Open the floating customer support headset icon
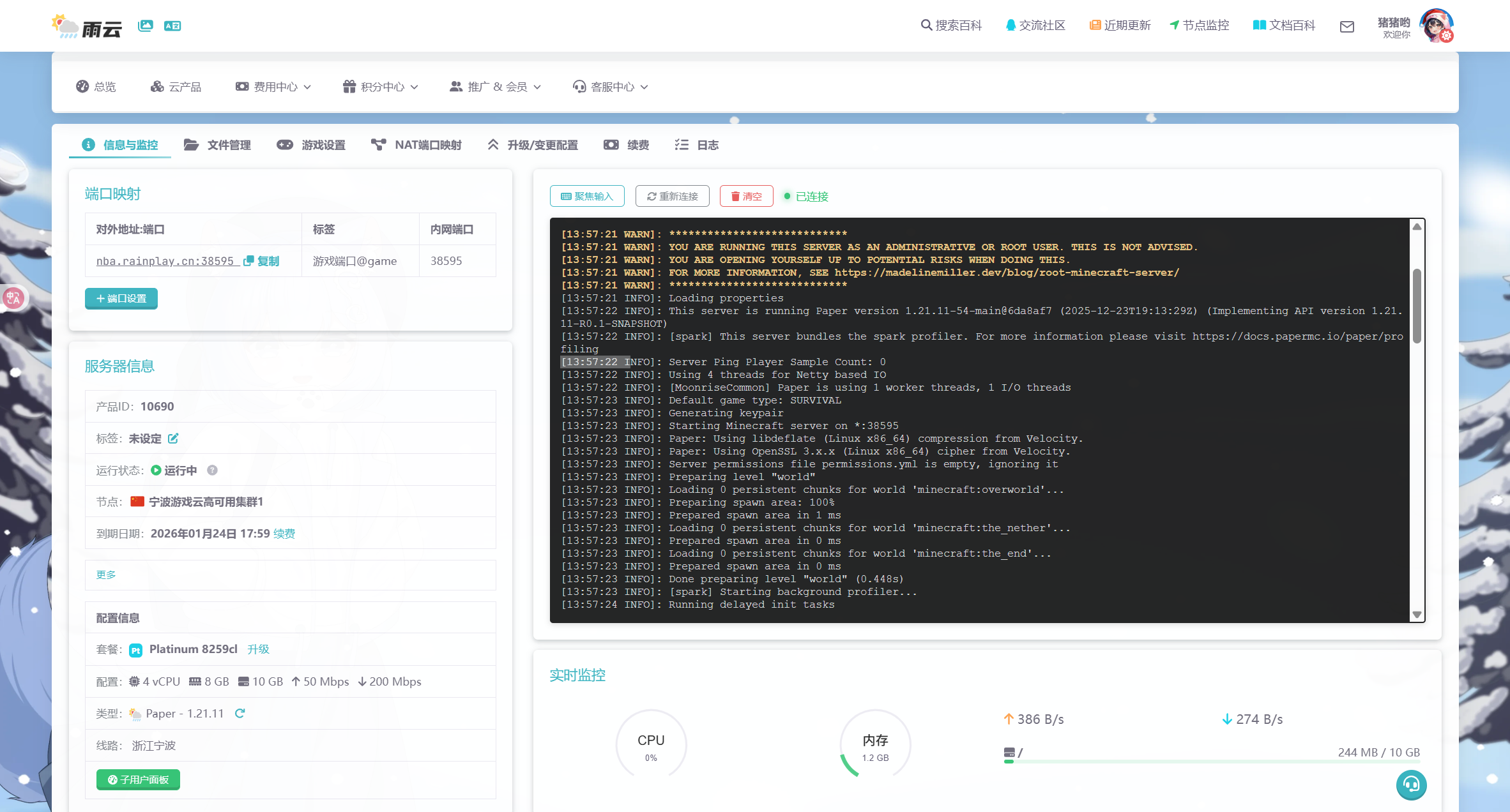 coord(1411,785)
